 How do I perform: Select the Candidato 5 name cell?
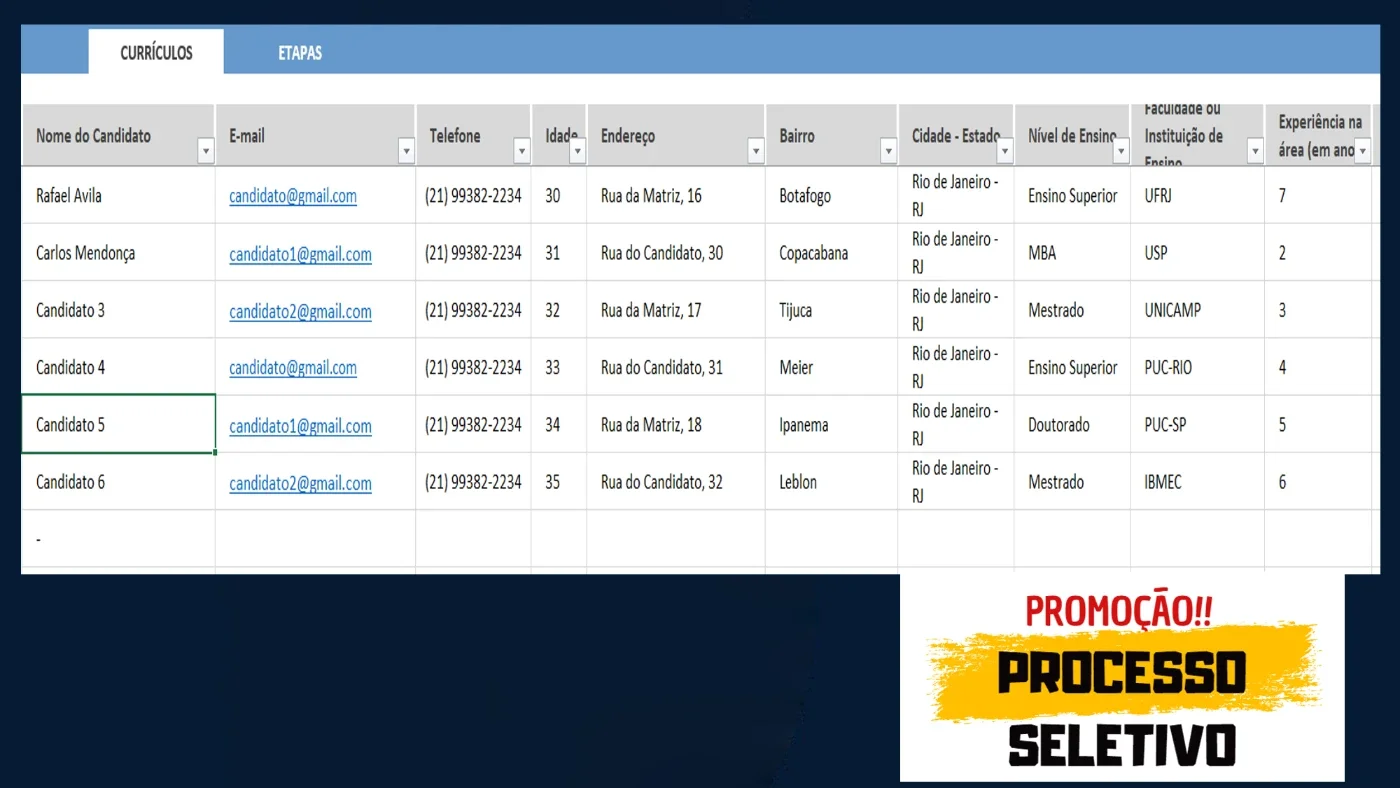click(118, 424)
